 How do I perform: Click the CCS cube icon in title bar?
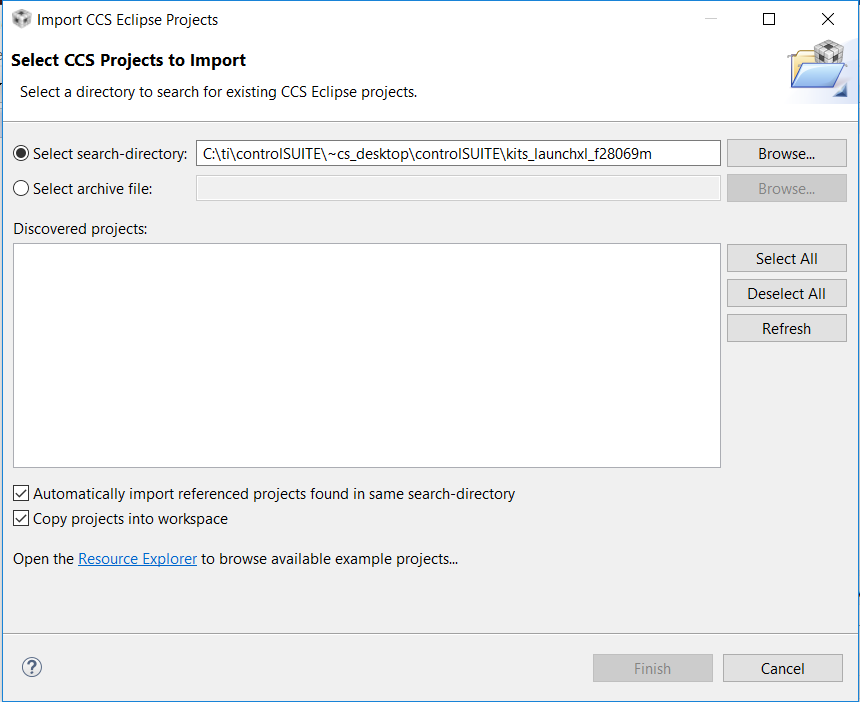[21, 19]
